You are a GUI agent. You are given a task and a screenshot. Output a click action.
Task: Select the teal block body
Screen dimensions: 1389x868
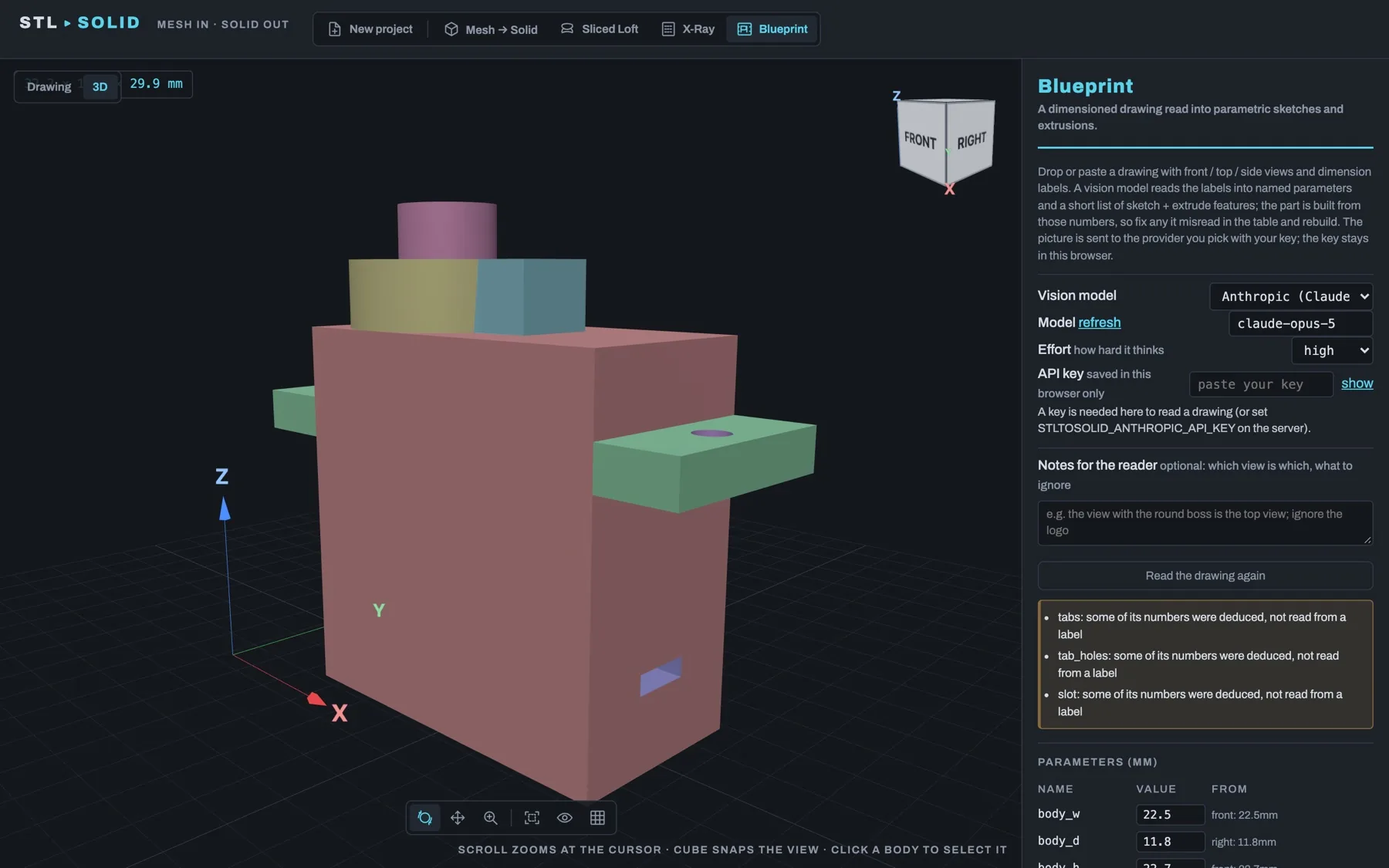(x=531, y=296)
